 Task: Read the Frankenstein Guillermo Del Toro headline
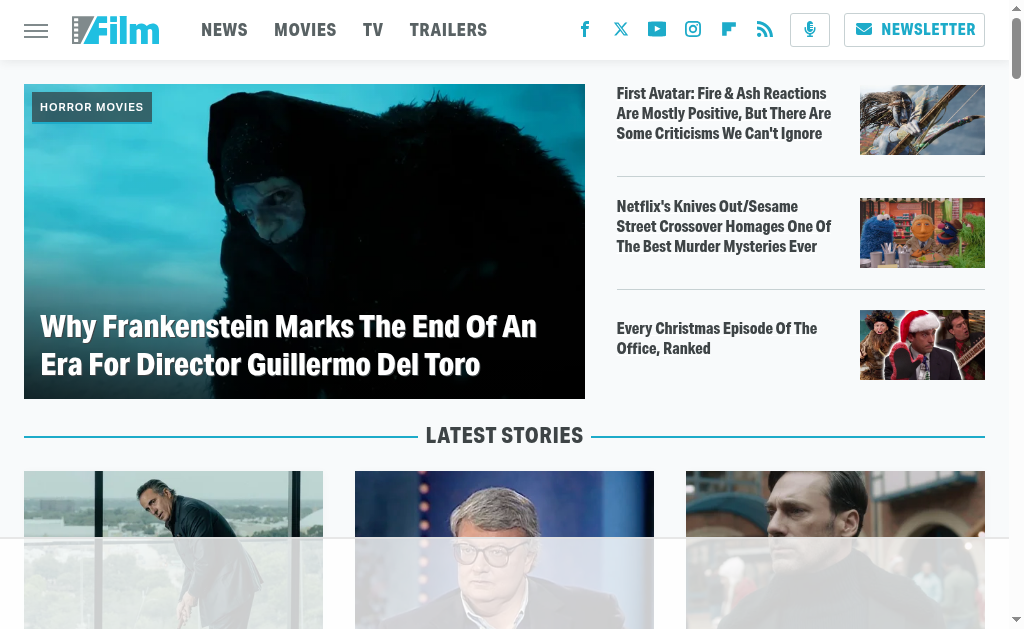(x=288, y=346)
